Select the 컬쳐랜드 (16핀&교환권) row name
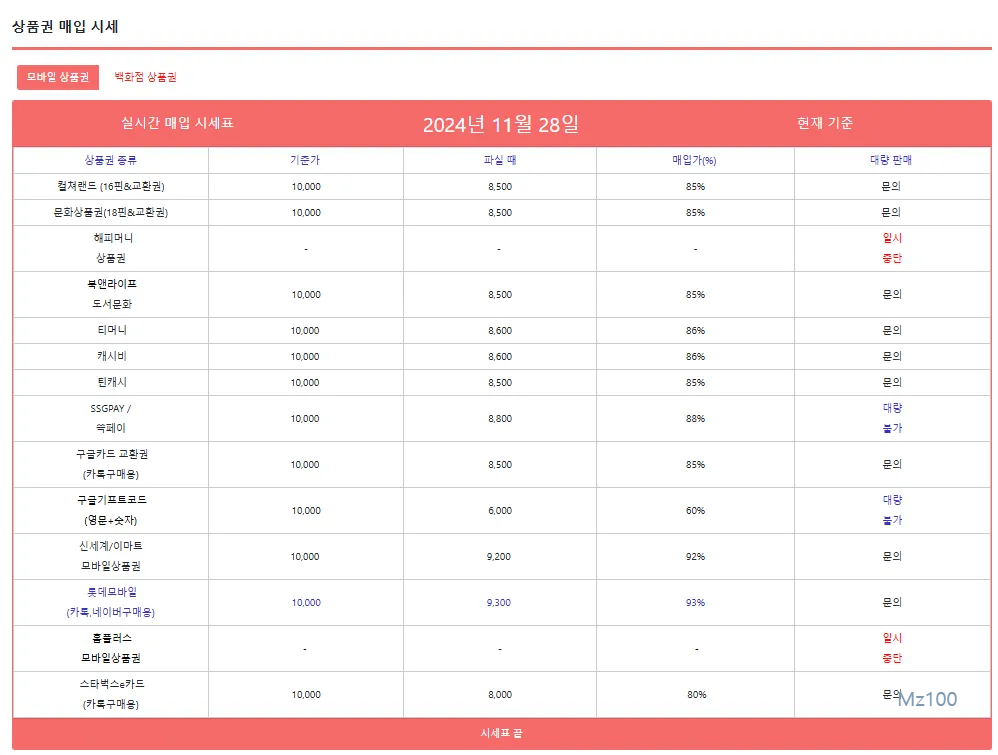998x755 pixels. (111, 187)
